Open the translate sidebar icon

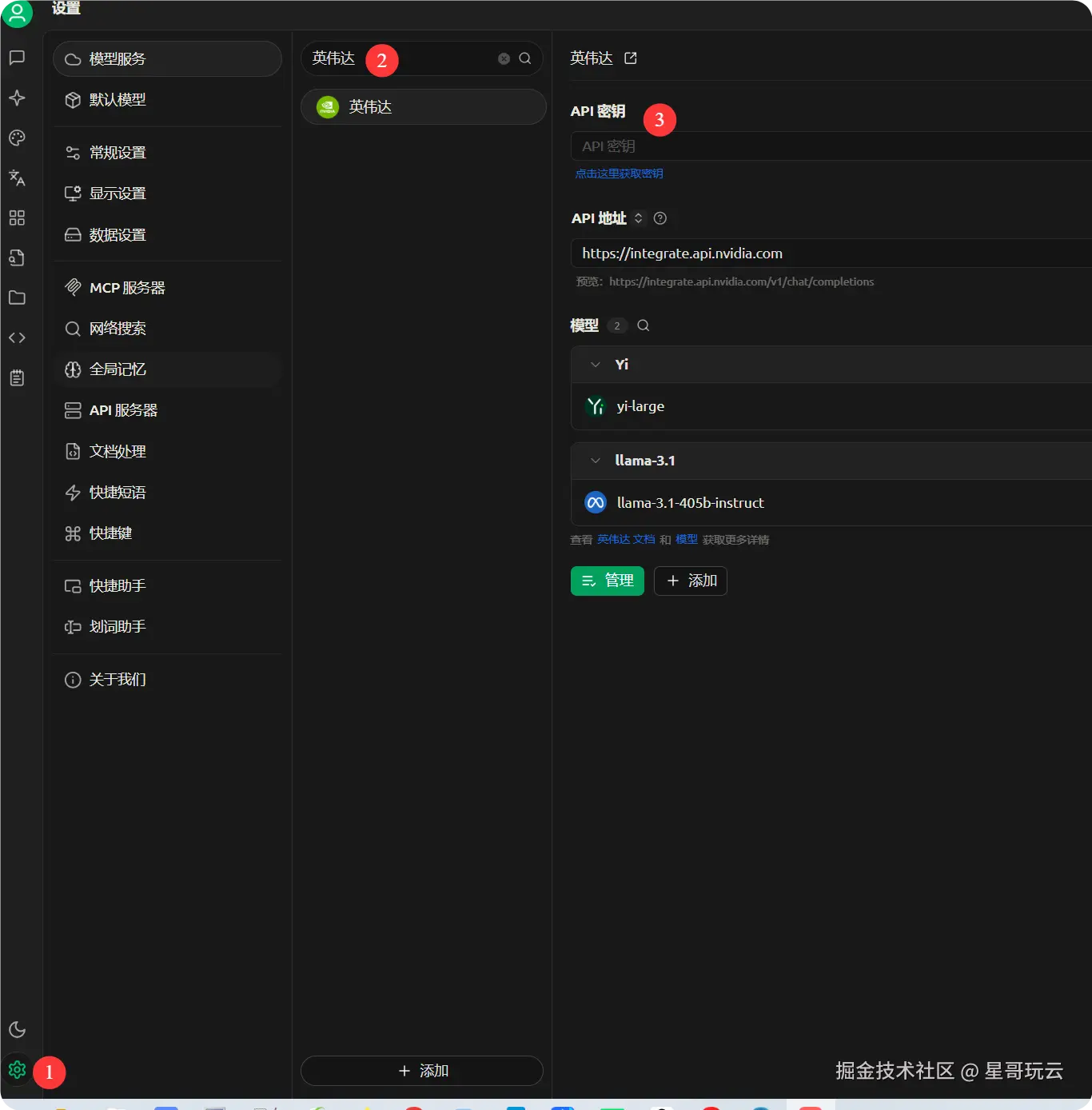coord(17,178)
